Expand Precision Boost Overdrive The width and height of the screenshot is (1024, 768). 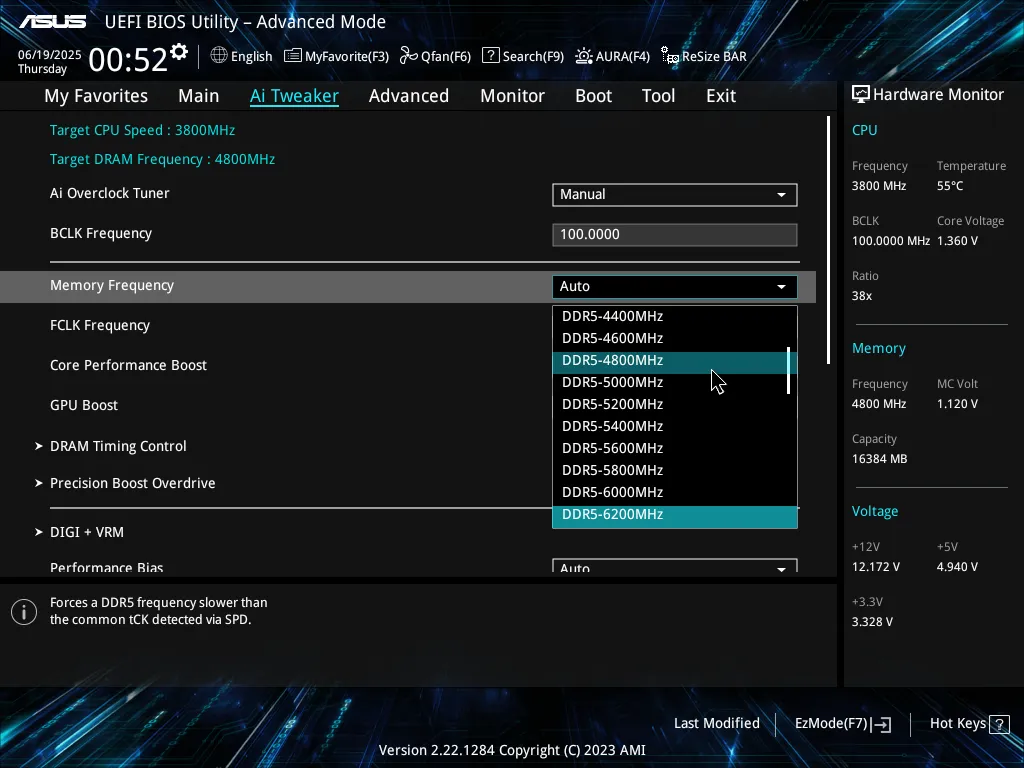[x=132, y=483]
